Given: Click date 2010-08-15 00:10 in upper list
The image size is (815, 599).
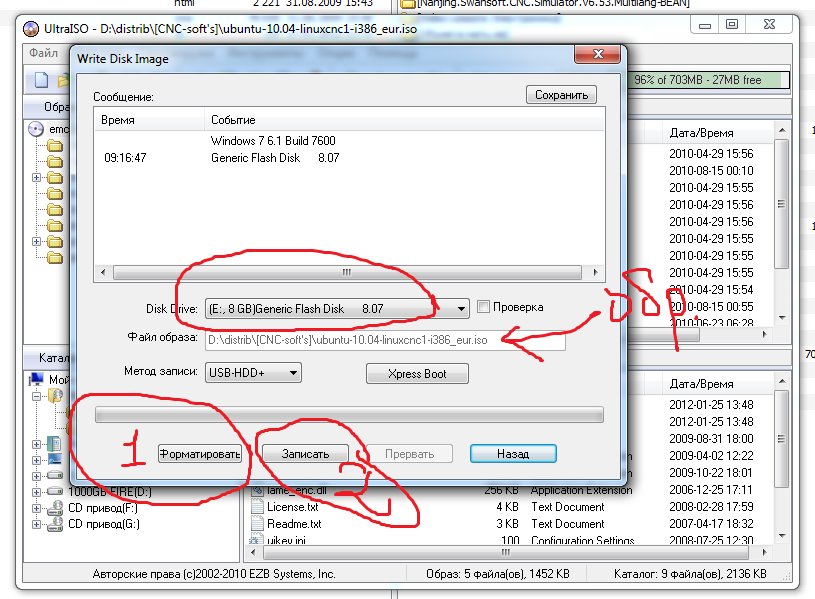Looking at the screenshot, I should point(711,171).
